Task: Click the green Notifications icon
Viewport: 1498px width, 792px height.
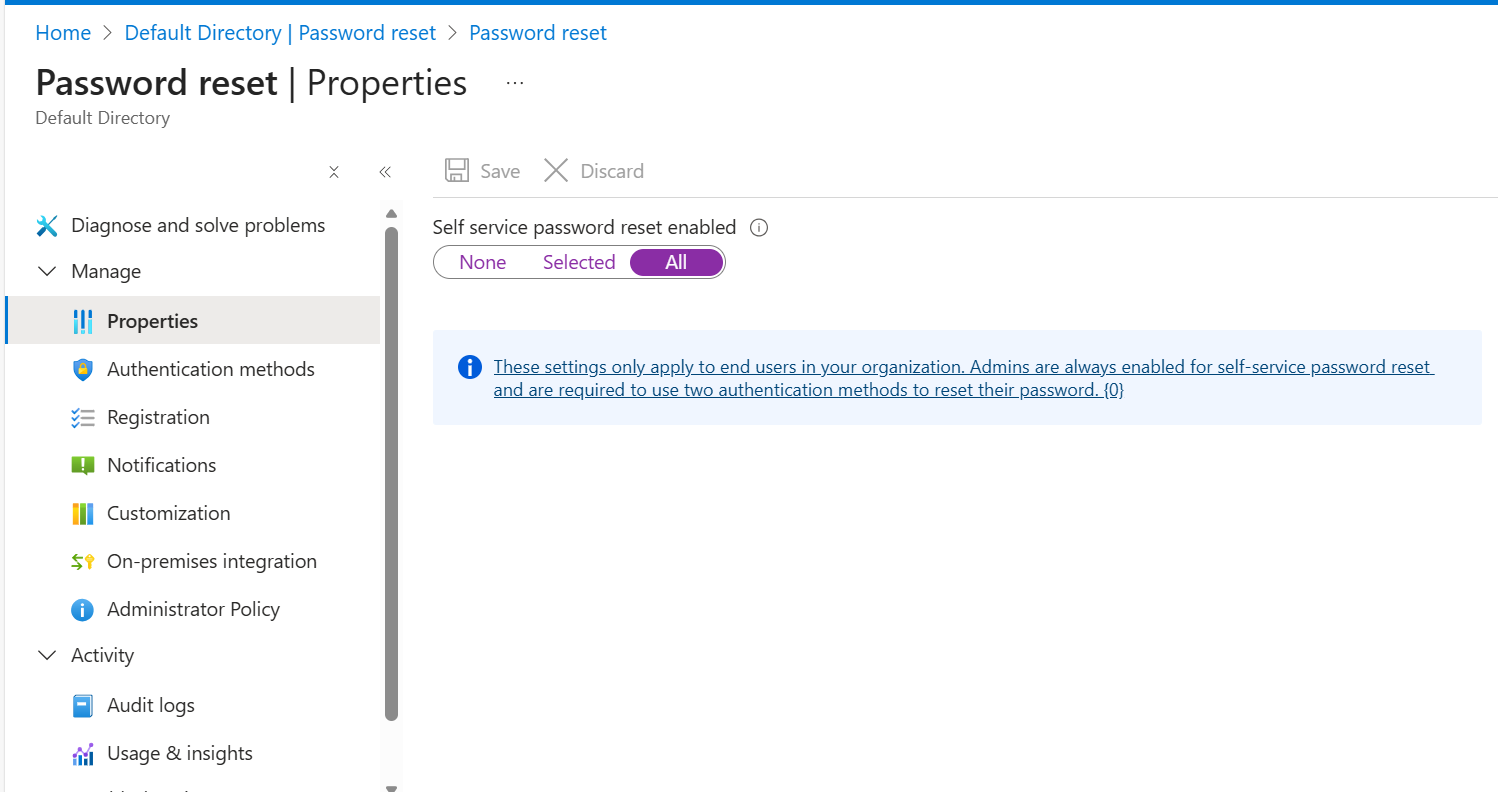Action: point(83,466)
